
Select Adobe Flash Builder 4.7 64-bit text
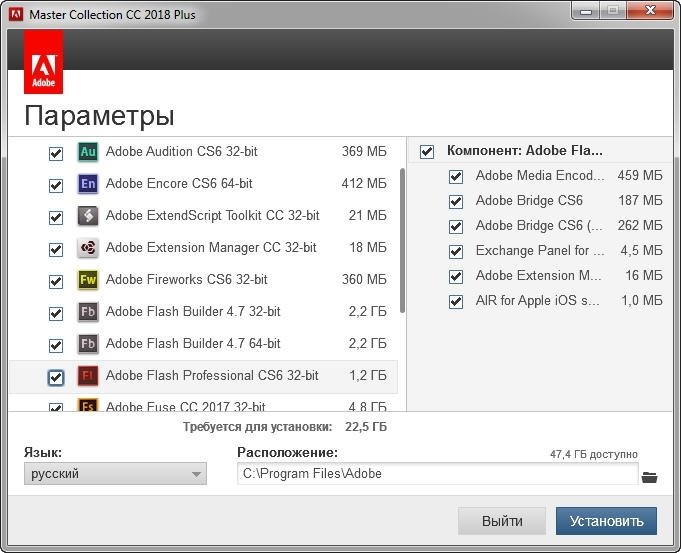[x=193, y=344]
